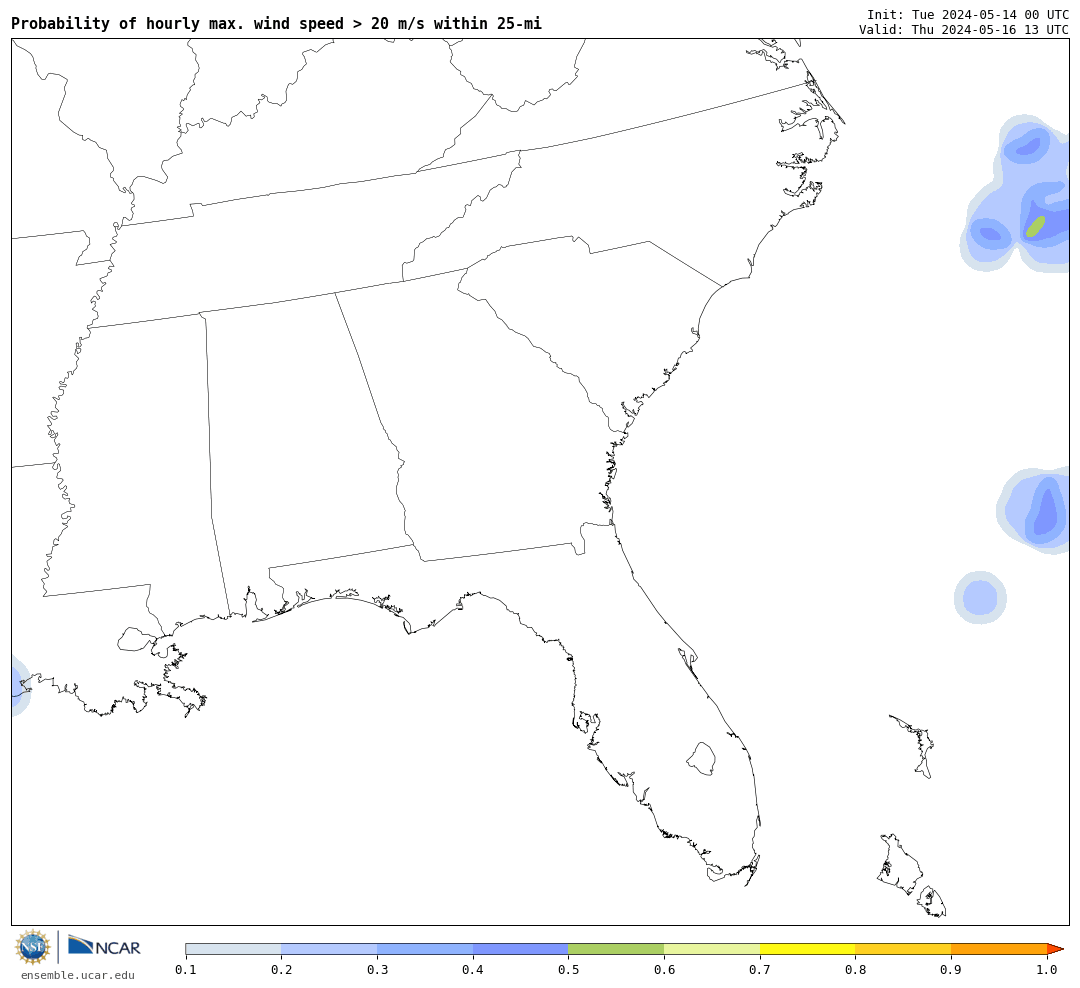Click the 0.5 colorbar tick label
This screenshot has height=988, width=1080.
tap(569, 970)
